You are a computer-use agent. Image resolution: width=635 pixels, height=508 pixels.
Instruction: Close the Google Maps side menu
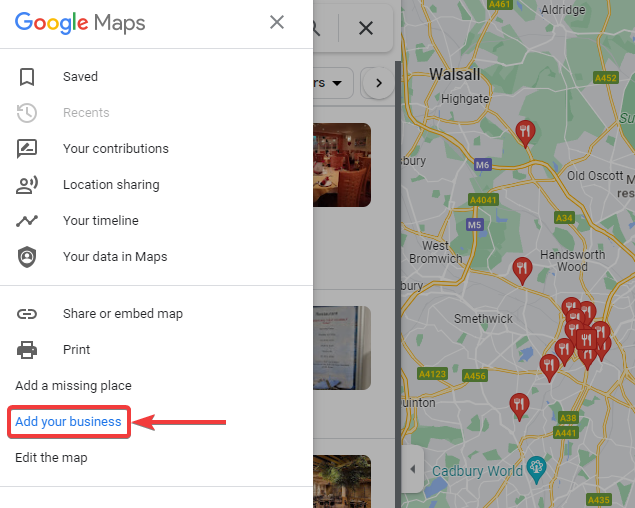(277, 22)
